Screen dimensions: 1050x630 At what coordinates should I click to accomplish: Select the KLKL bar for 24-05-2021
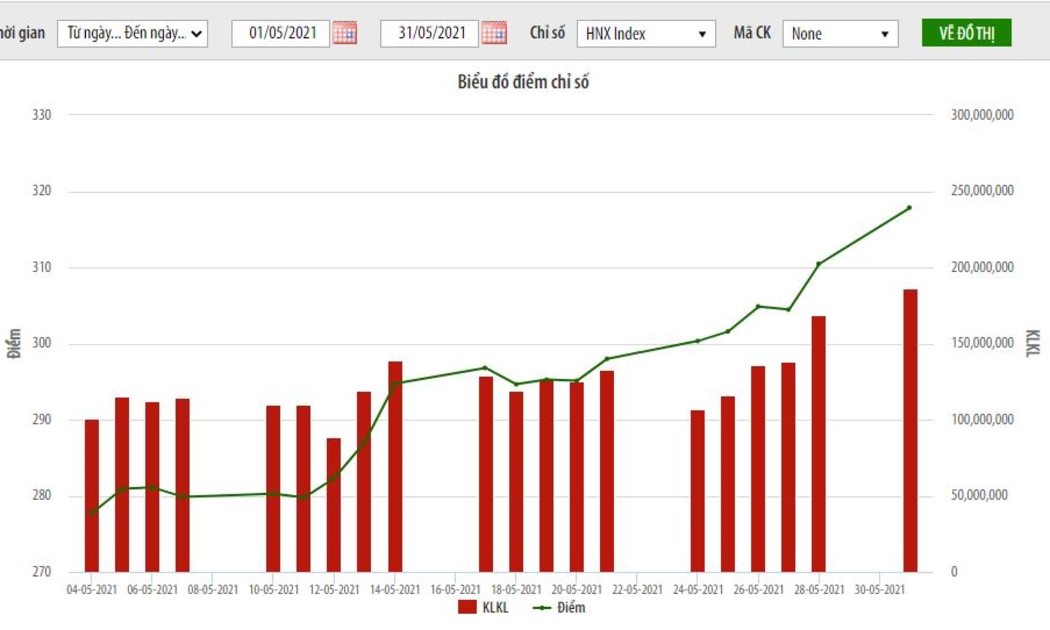point(697,491)
